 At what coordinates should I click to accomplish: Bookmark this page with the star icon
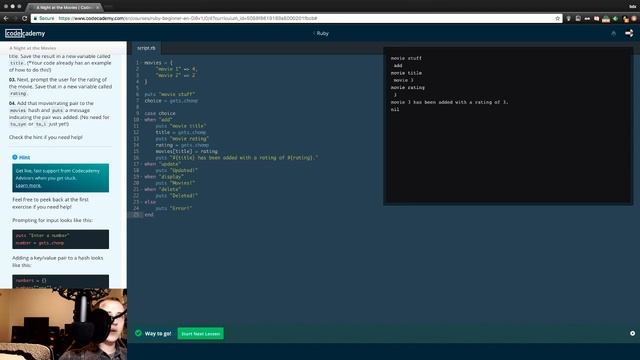[x=558, y=18]
